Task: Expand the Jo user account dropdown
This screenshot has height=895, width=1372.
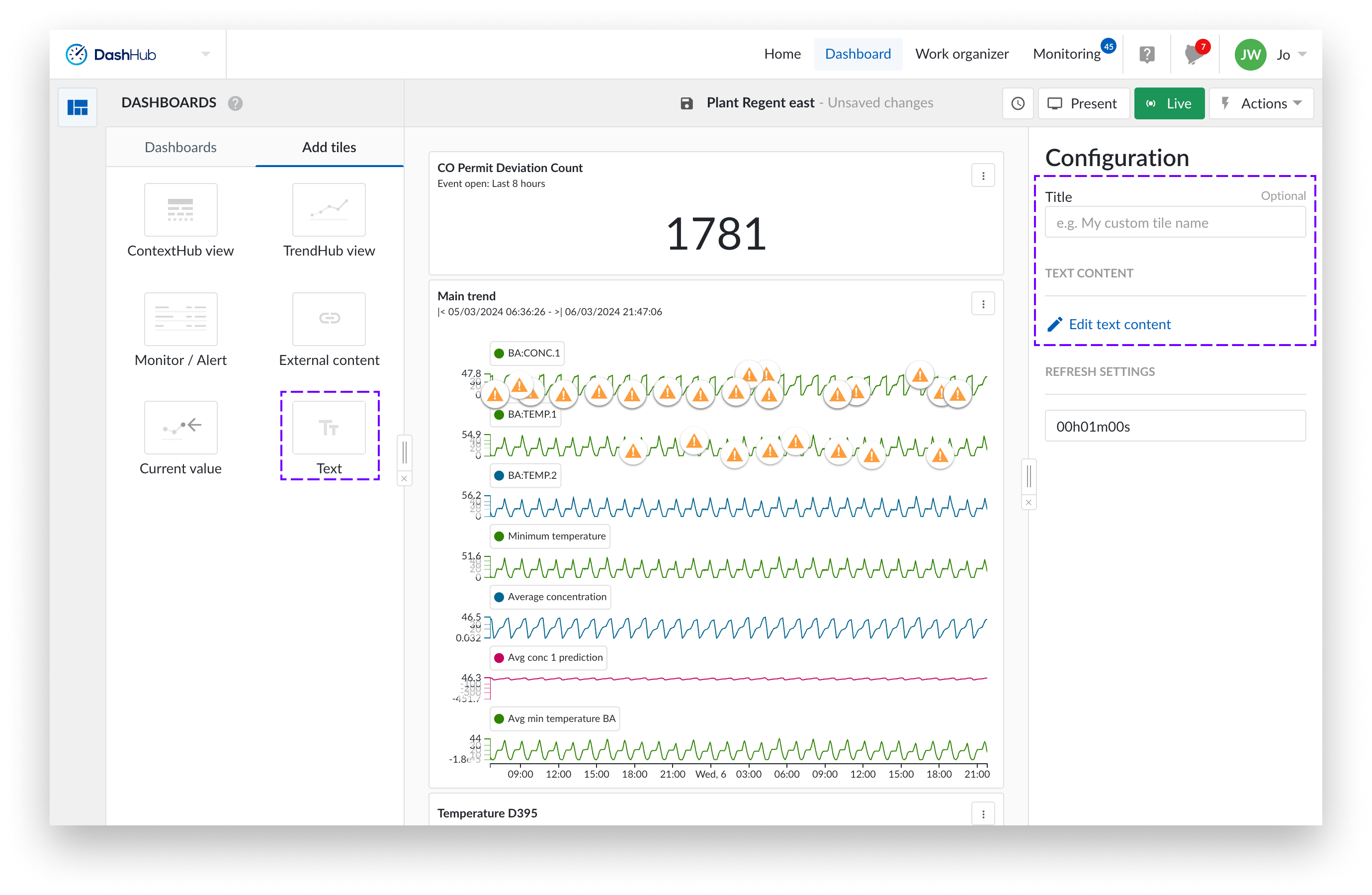Action: (x=1302, y=54)
